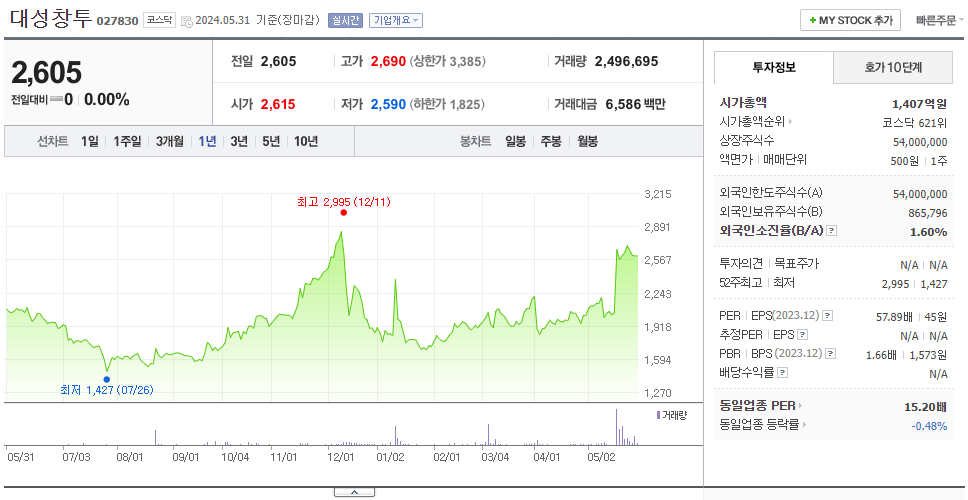Click the 목표주가 label link
This screenshot has height=500, width=968.
coord(796,264)
